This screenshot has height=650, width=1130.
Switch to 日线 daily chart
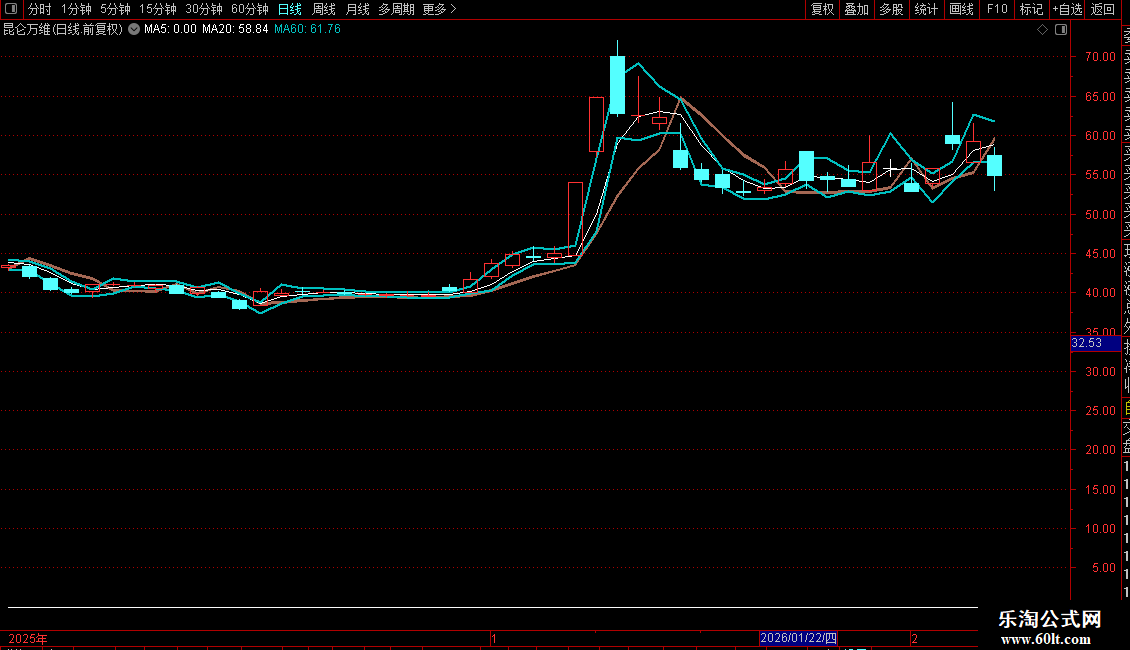point(290,9)
